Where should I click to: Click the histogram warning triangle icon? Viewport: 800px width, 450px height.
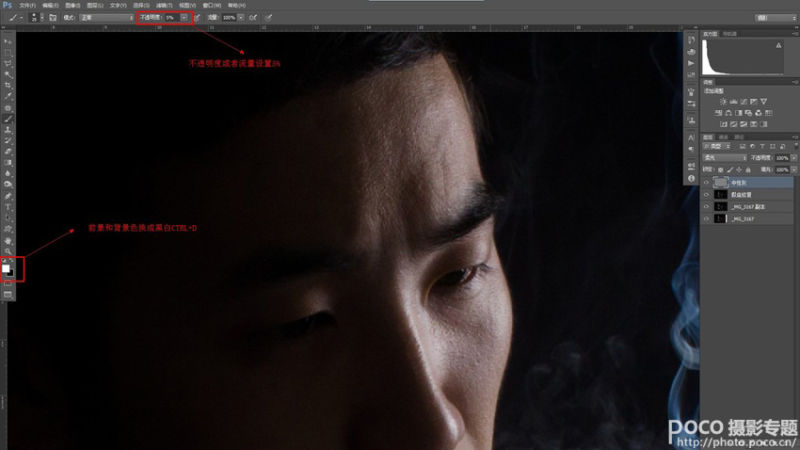(x=780, y=46)
